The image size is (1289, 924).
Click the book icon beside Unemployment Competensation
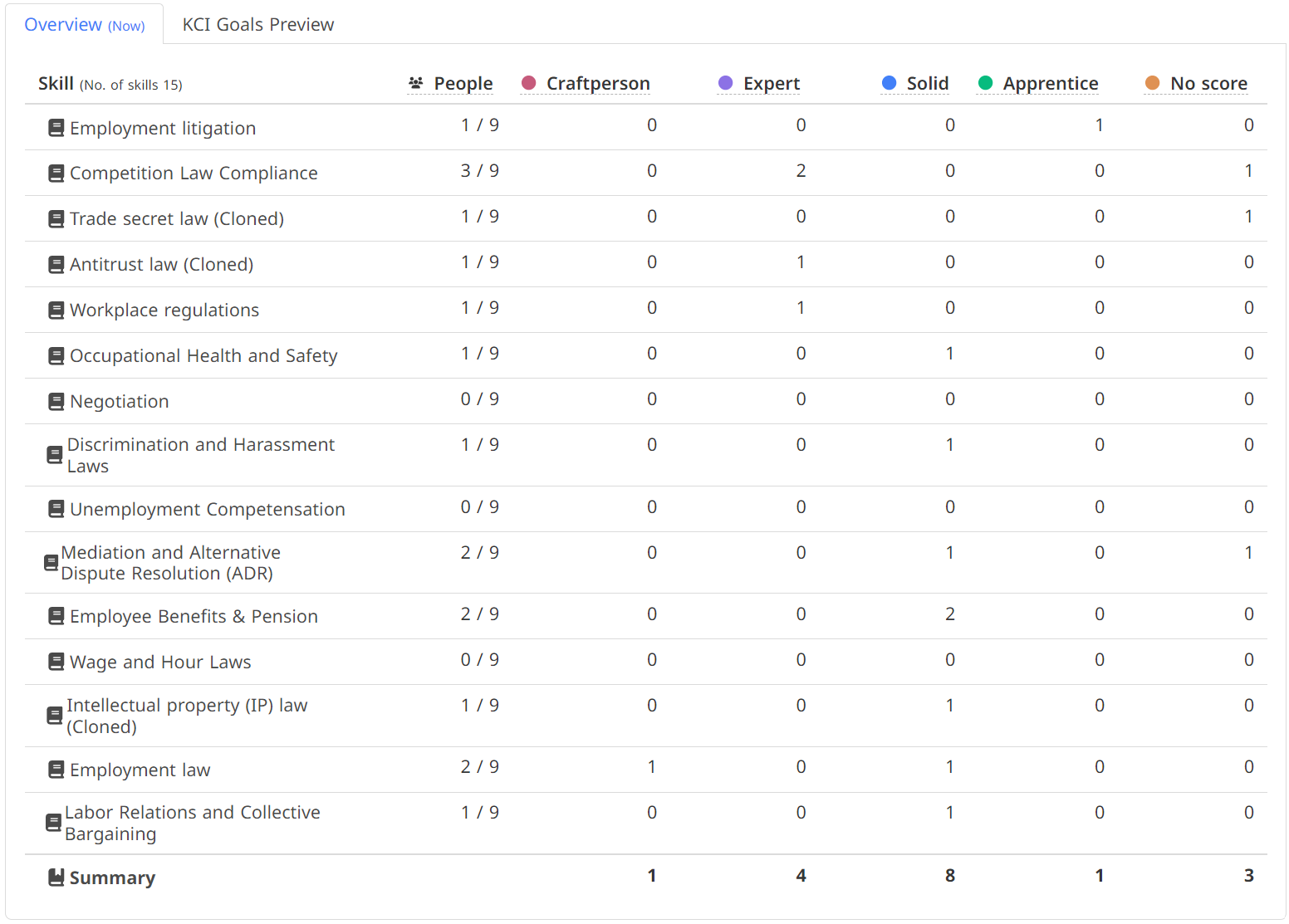(56, 509)
